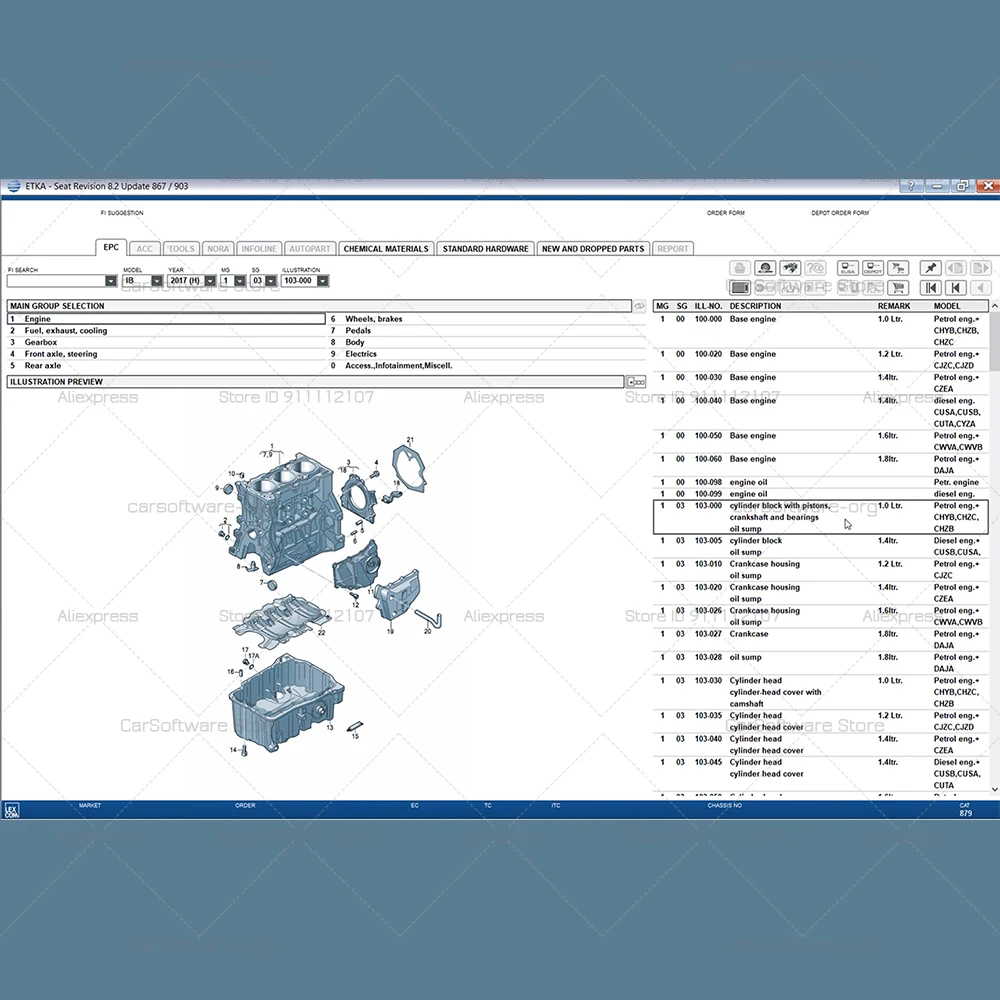Click the title bar help question icon
The height and width of the screenshot is (1000, 1000).
(x=911, y=186)
